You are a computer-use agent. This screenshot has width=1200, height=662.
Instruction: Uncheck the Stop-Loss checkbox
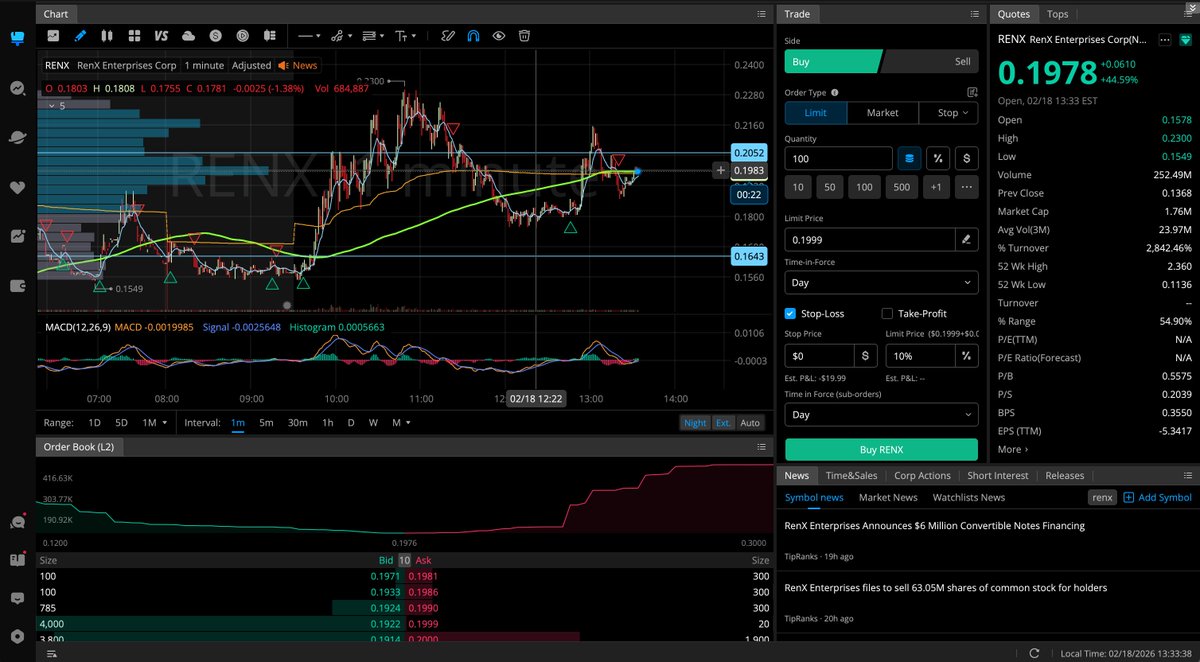790,313
